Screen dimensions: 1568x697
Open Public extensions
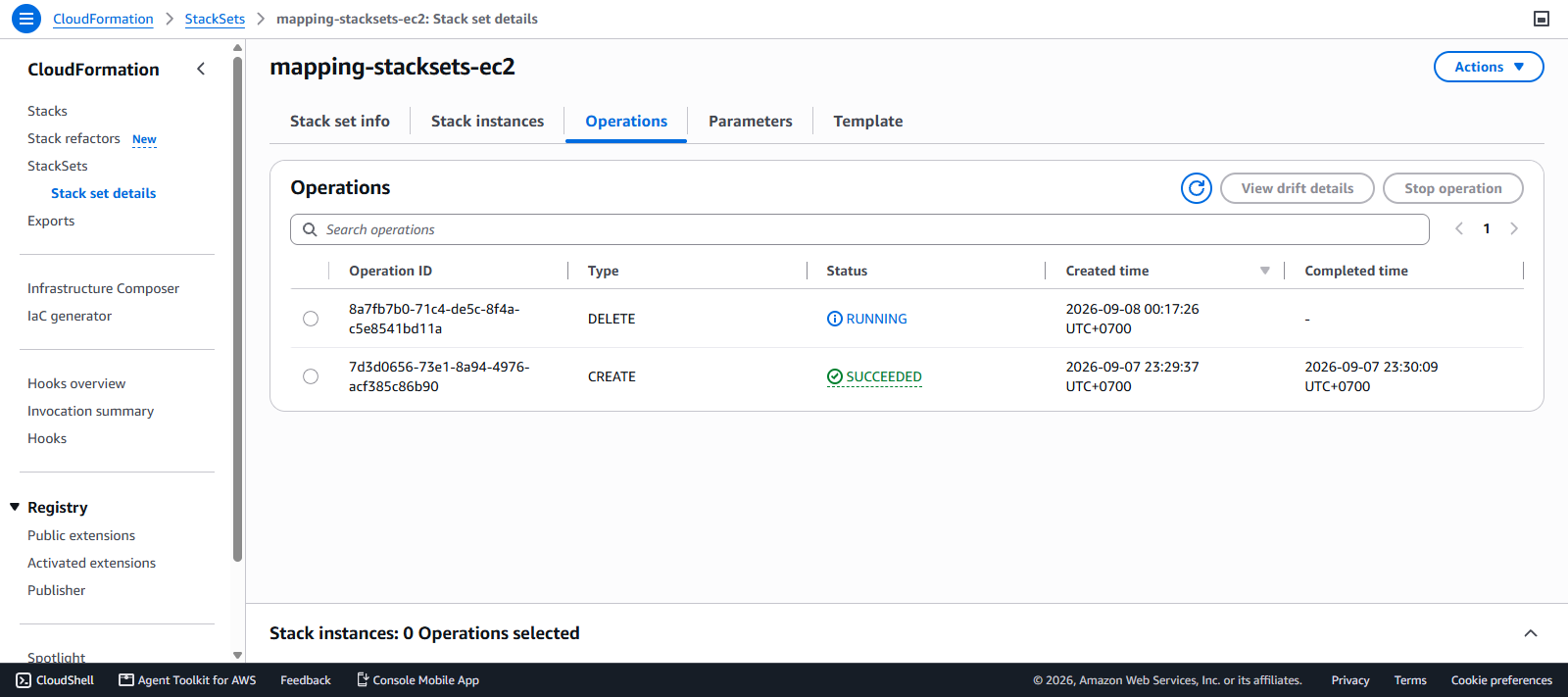pos(81,535)
